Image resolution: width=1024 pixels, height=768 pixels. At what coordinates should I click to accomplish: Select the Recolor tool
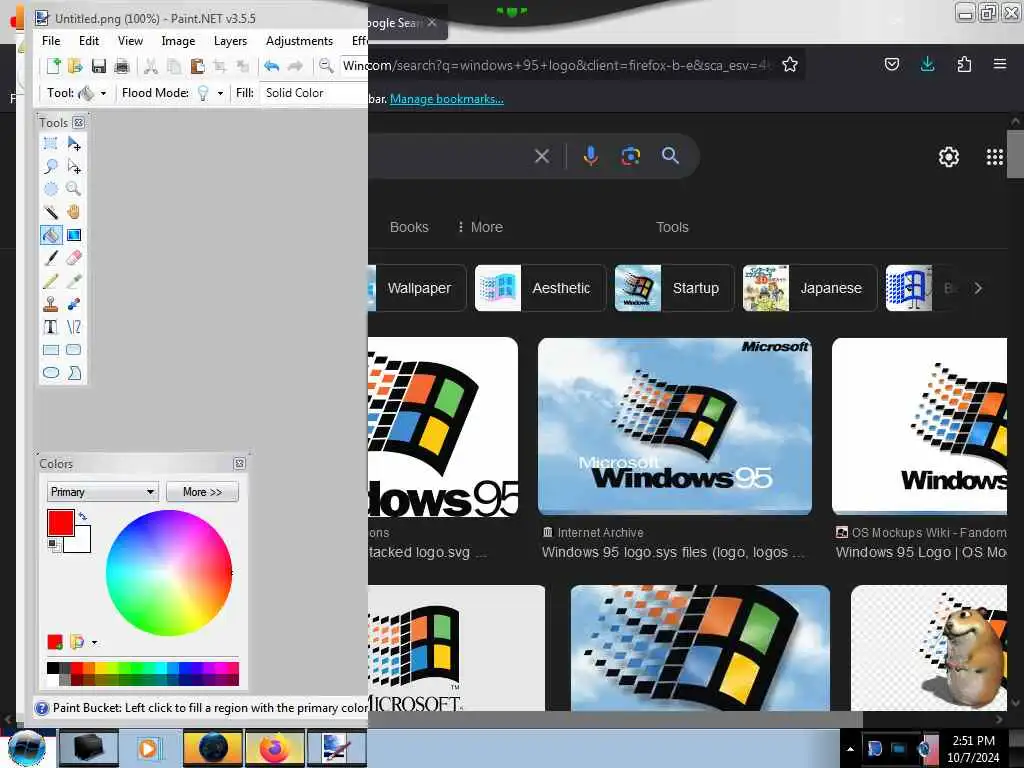[74, 304]
